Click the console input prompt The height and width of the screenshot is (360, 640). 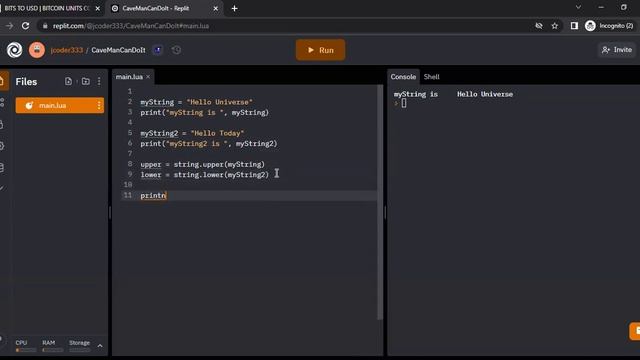pos(404,103)
